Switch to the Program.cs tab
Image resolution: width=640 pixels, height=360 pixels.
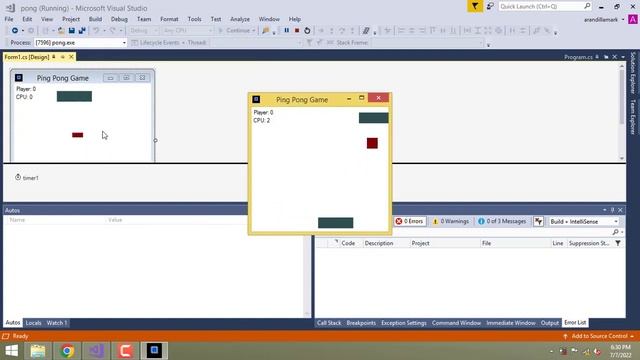(x=578, y=57)
